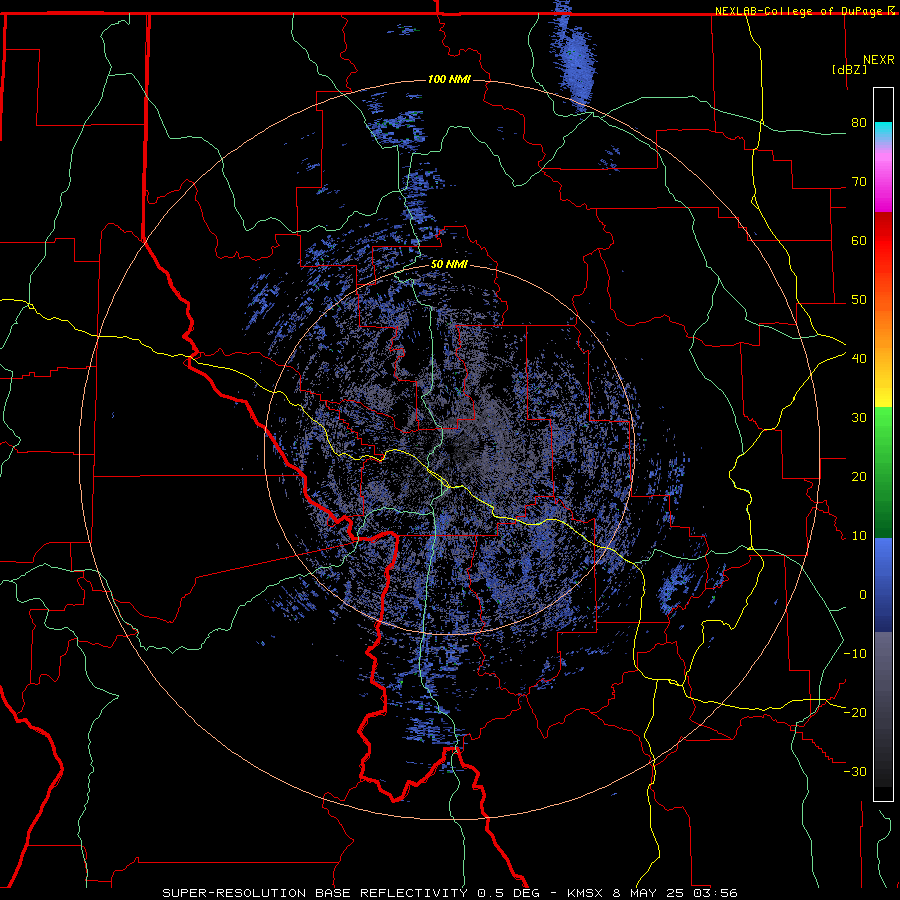Click the KMSX station identifier in caption
The image size is (900, 900).
pyautogui.click(x=584, y=893)
